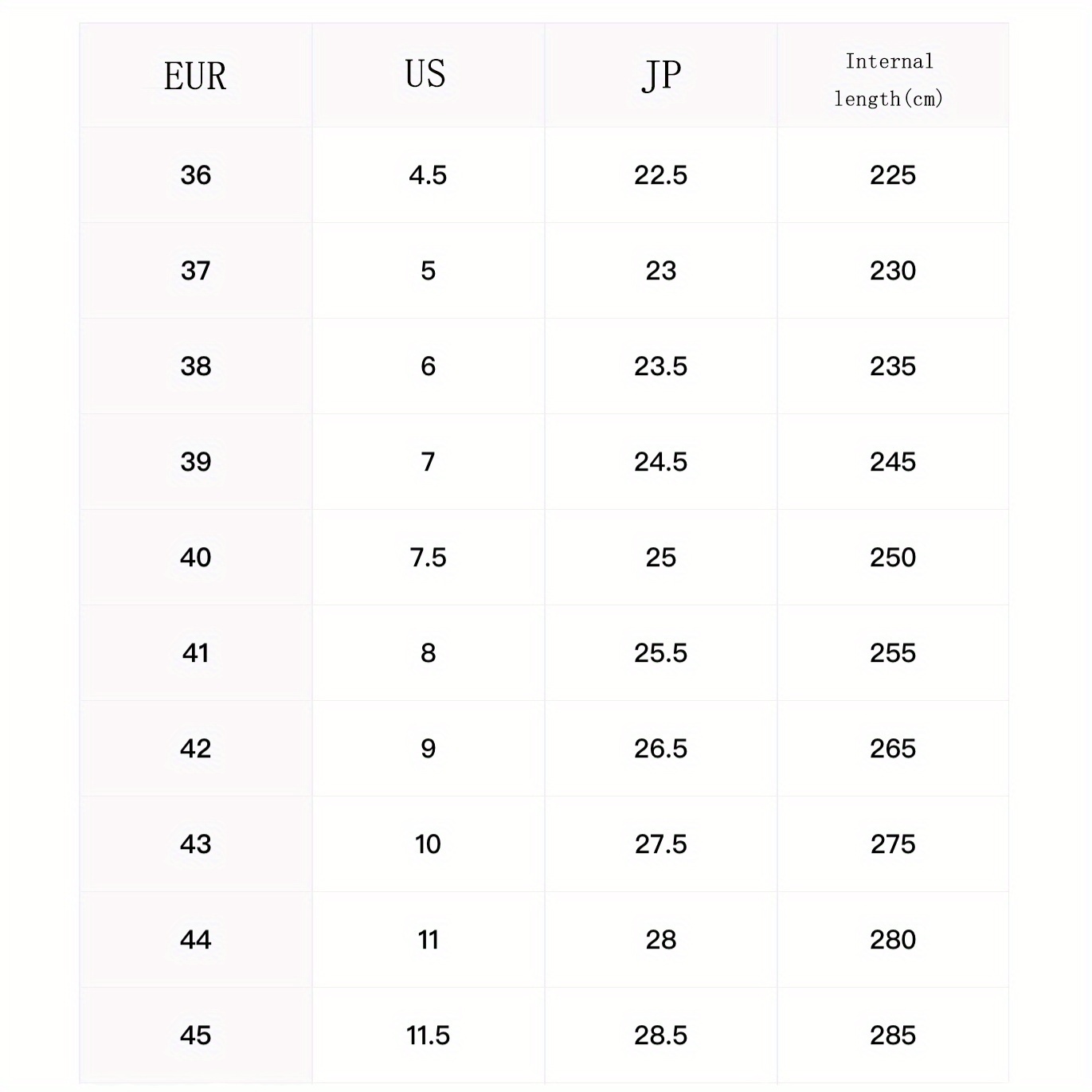Click internal length value 275
The height and width of the screenshot is (1092, 1092).
[893, 844]
